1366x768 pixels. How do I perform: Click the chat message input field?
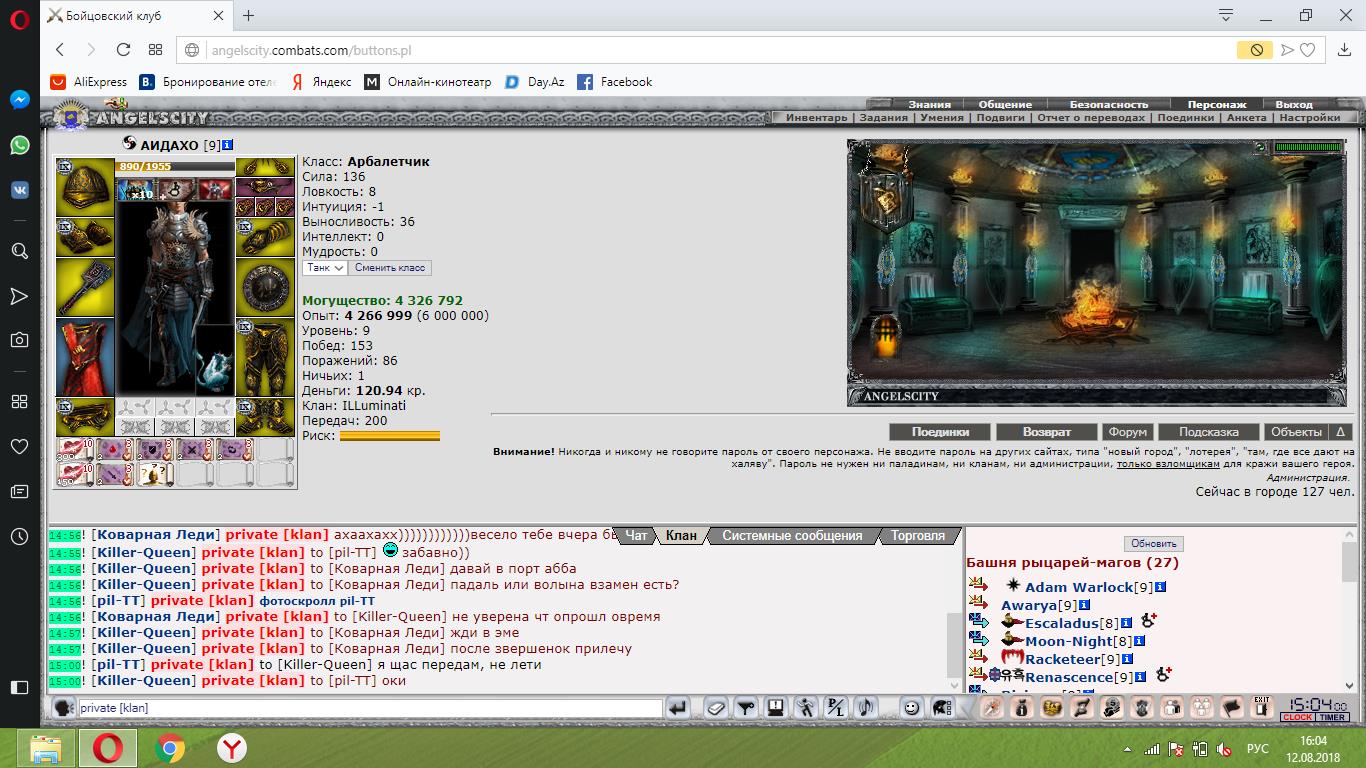pyautogui.click(x=370, y=708)
